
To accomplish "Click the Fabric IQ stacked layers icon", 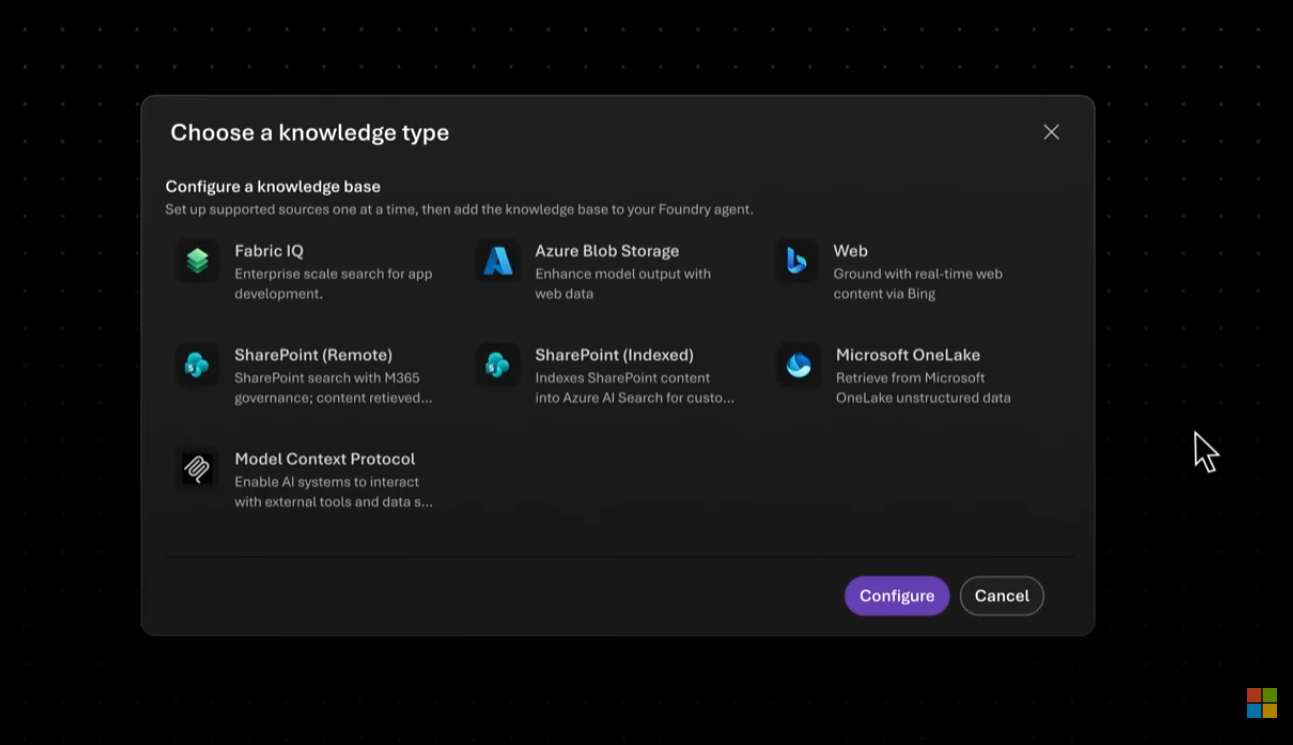I will pyautogui.click(x=197, y=261).
